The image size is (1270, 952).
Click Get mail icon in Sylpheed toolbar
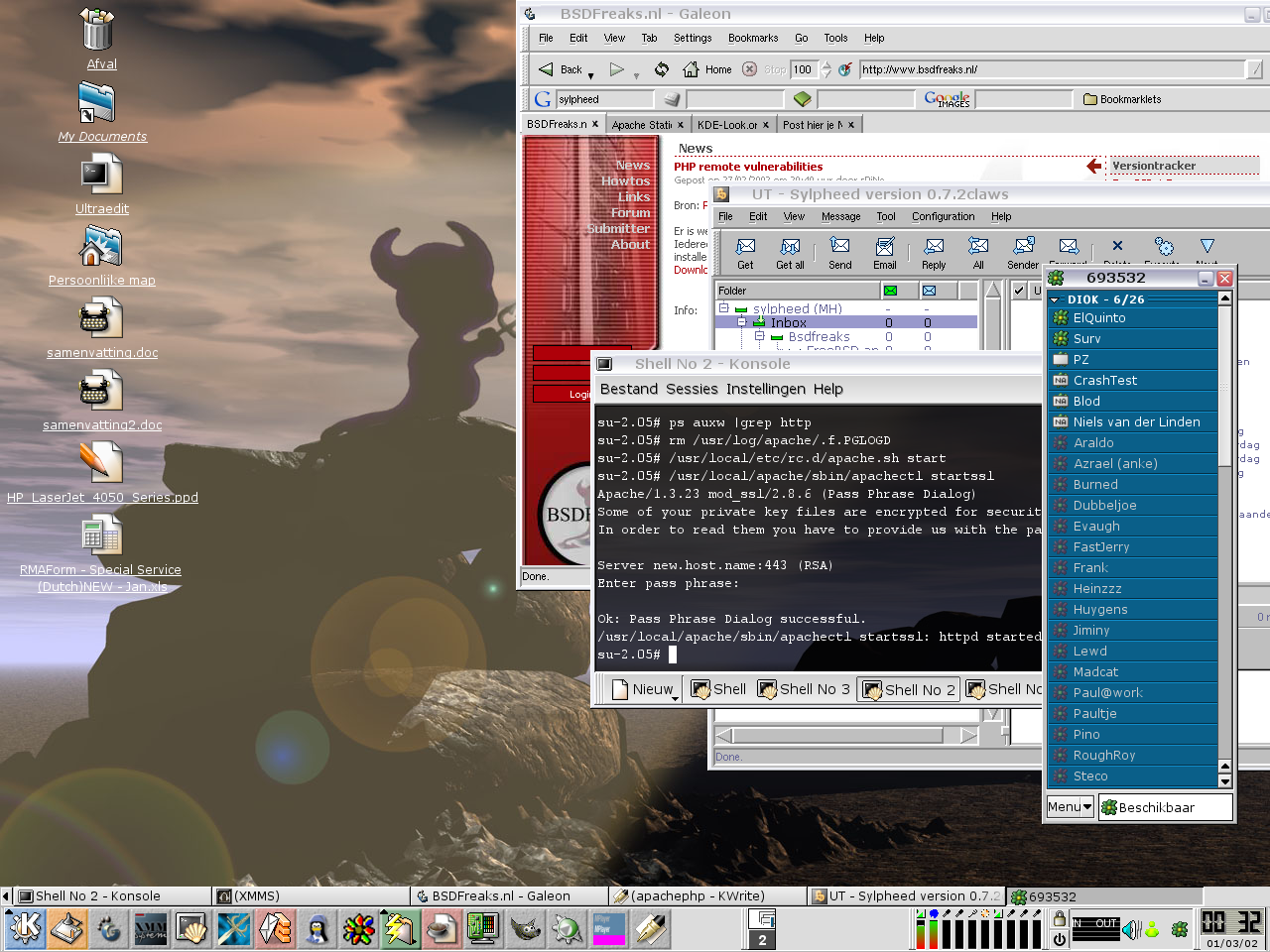[x=745, y=247]
